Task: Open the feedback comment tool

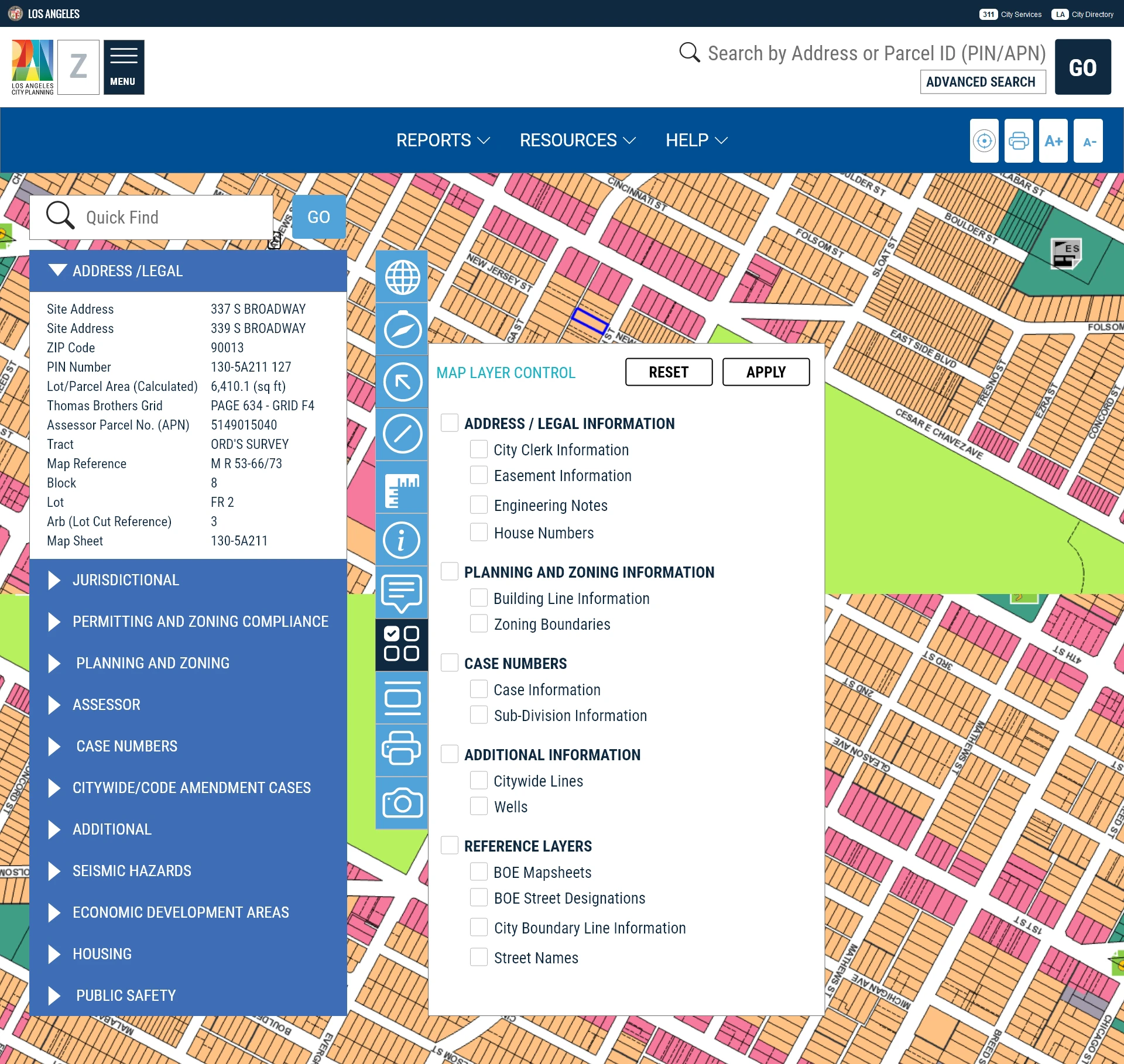Action: click(x=402, y=593)
